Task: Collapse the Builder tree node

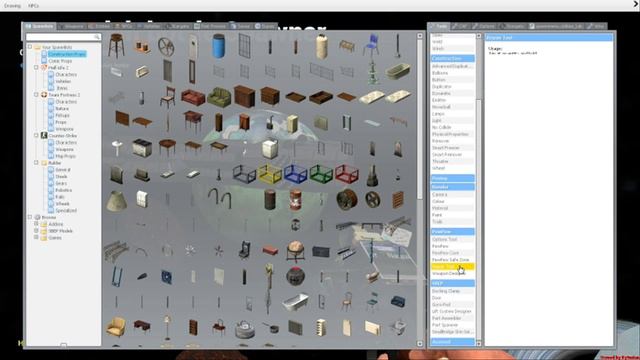Action: click(36, 162)
